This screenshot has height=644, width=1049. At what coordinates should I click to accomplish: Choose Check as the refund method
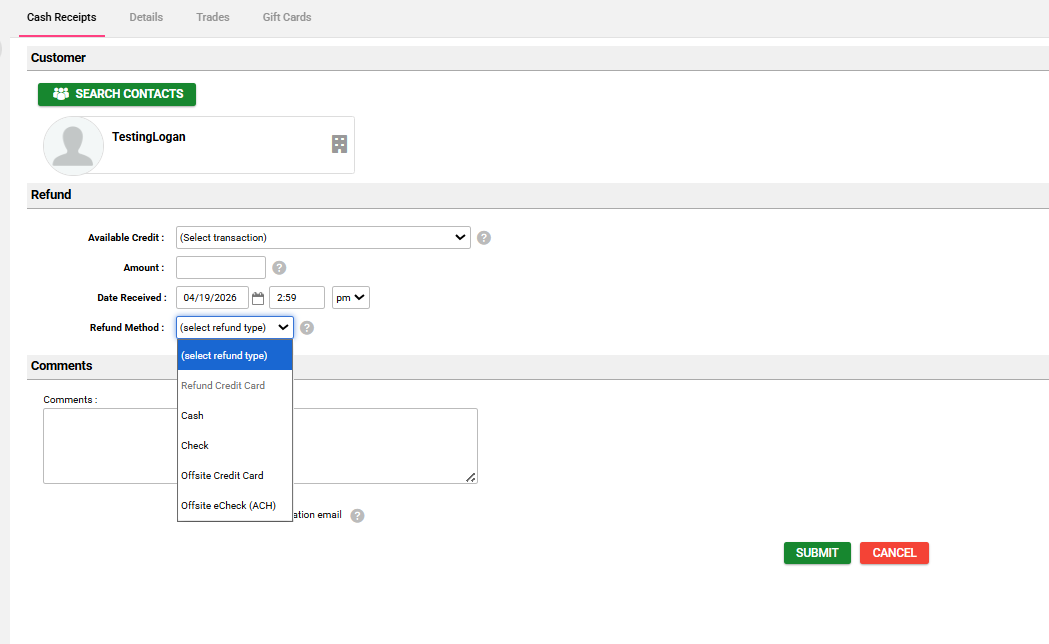click(x=195, y=446)
